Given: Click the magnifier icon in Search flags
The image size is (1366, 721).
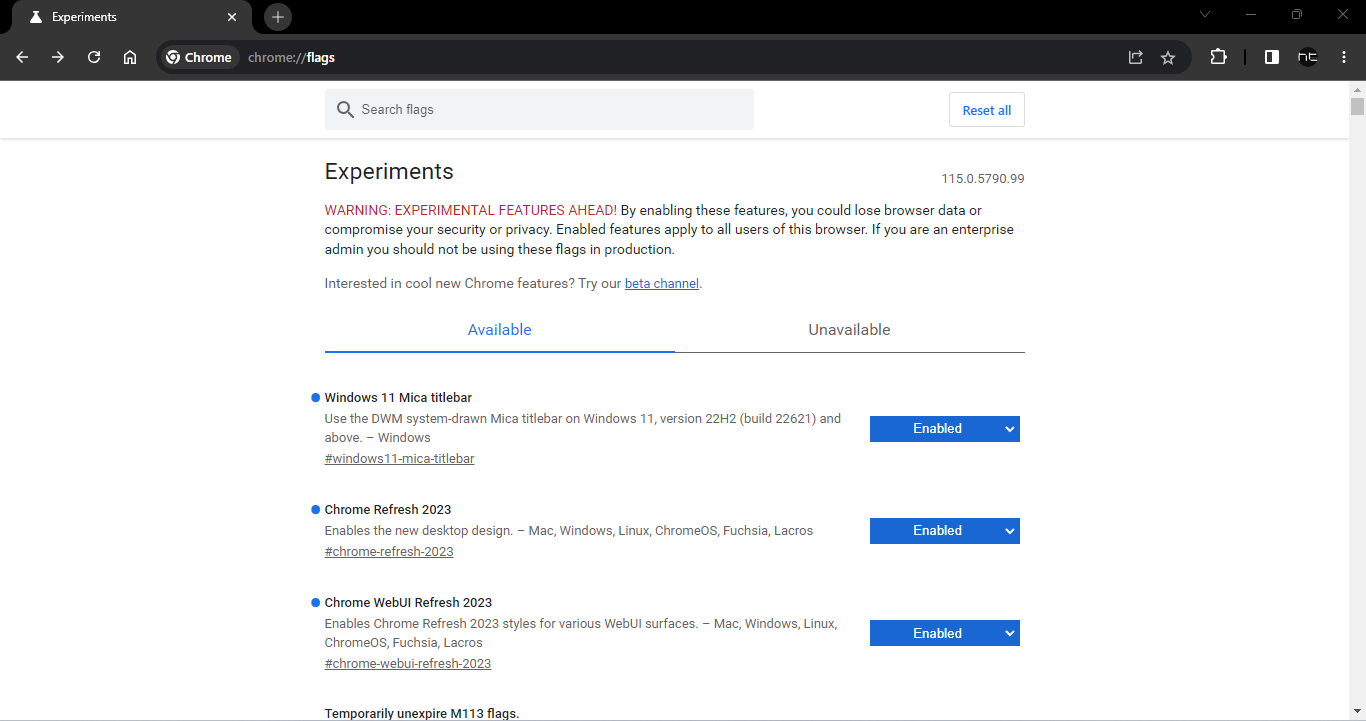Looking at the screenshot, I should 345,110.
